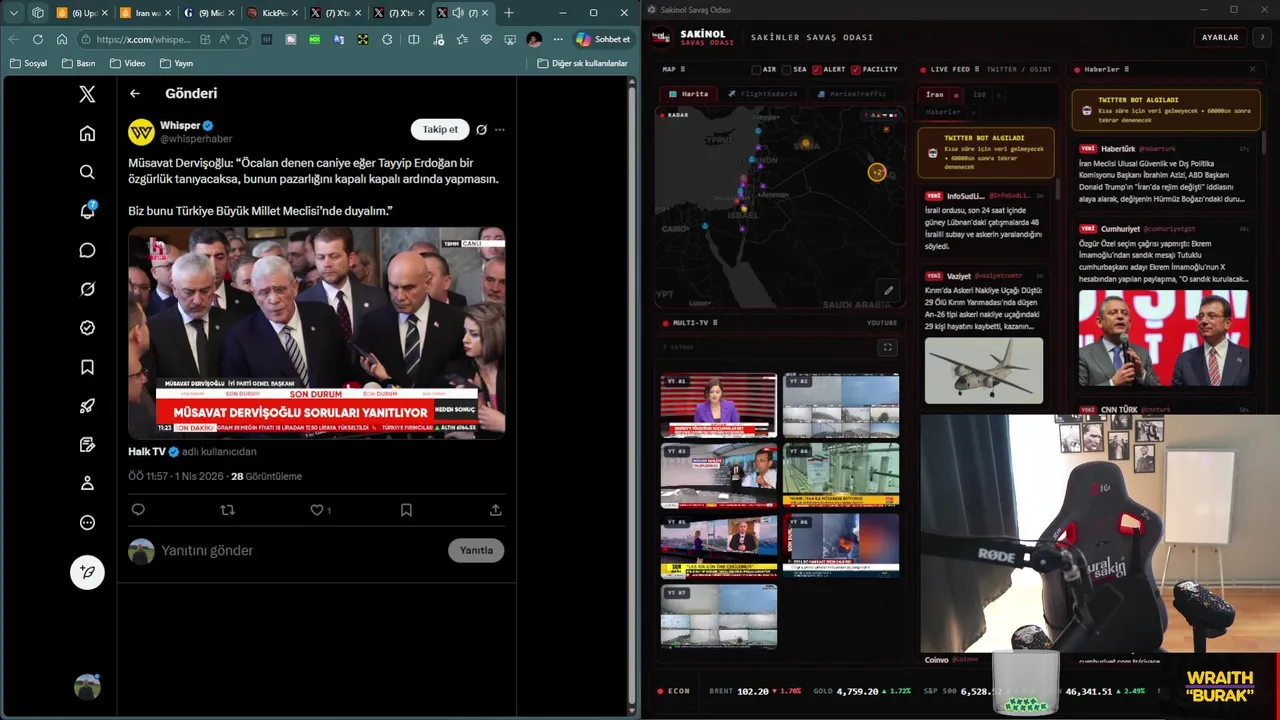1280x720 pixels.
Task: Open X Notifications bell icon
Action: 87,211
